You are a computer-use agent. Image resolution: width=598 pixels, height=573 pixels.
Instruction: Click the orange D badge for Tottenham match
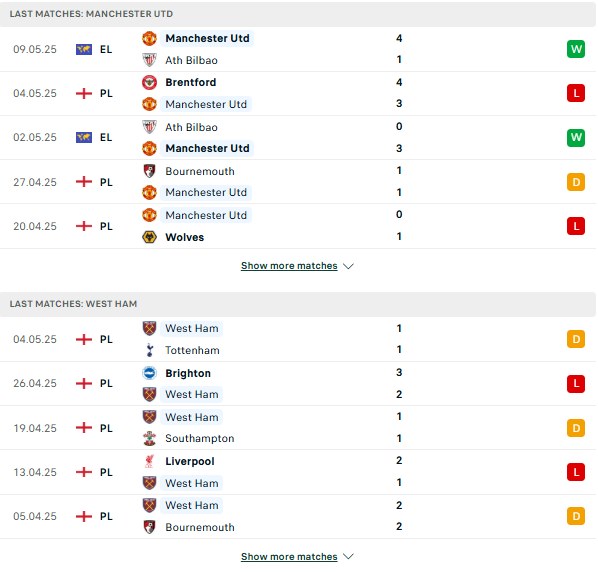click(x=576, y=339)
